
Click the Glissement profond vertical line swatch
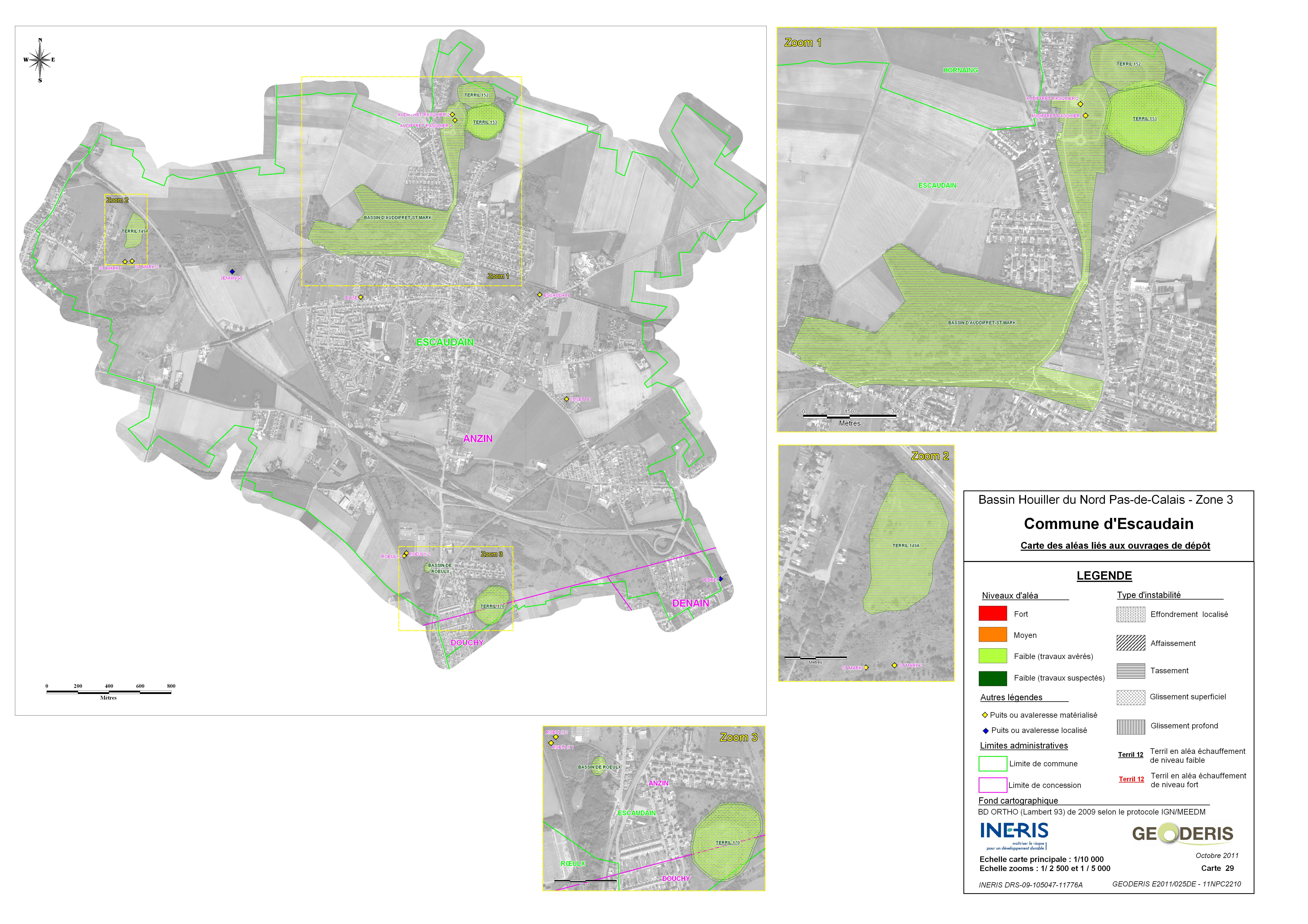1131,727
